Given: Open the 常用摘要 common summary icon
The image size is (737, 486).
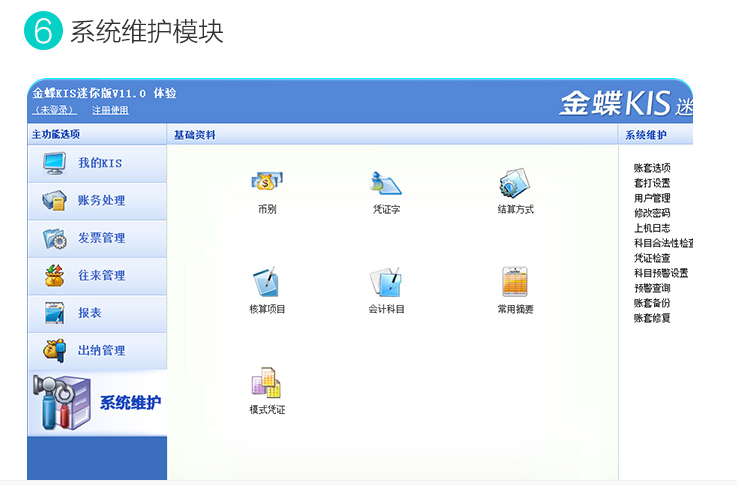Looking at the screenshot, I should click(515, 282).
